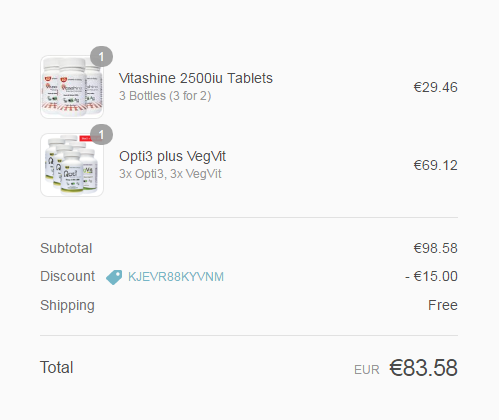Screen dimensions: 499x420
Task: Click the €83.58 total amount
Action: [x=423, y=368]
